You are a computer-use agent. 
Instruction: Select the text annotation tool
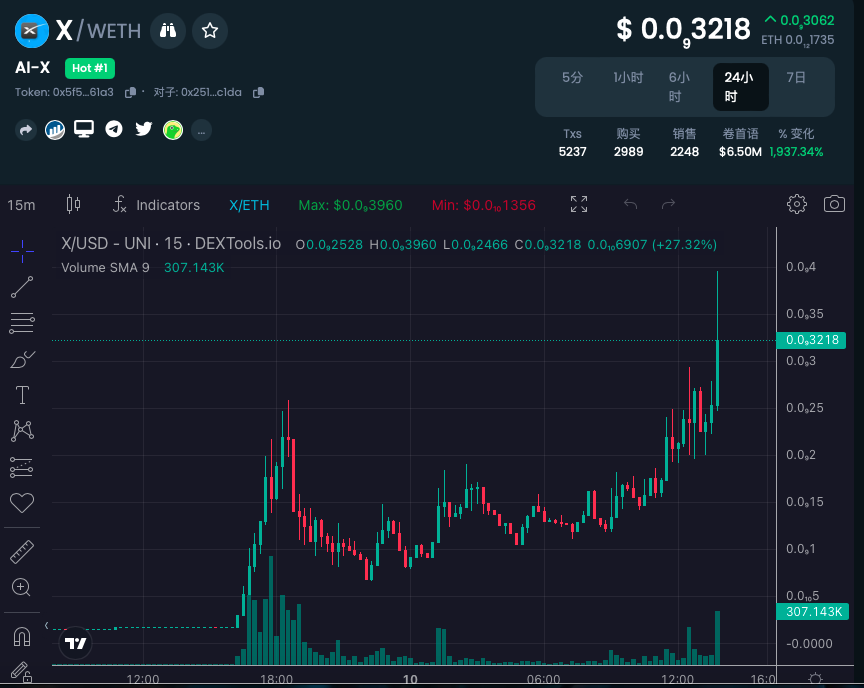tap(22, 395)
